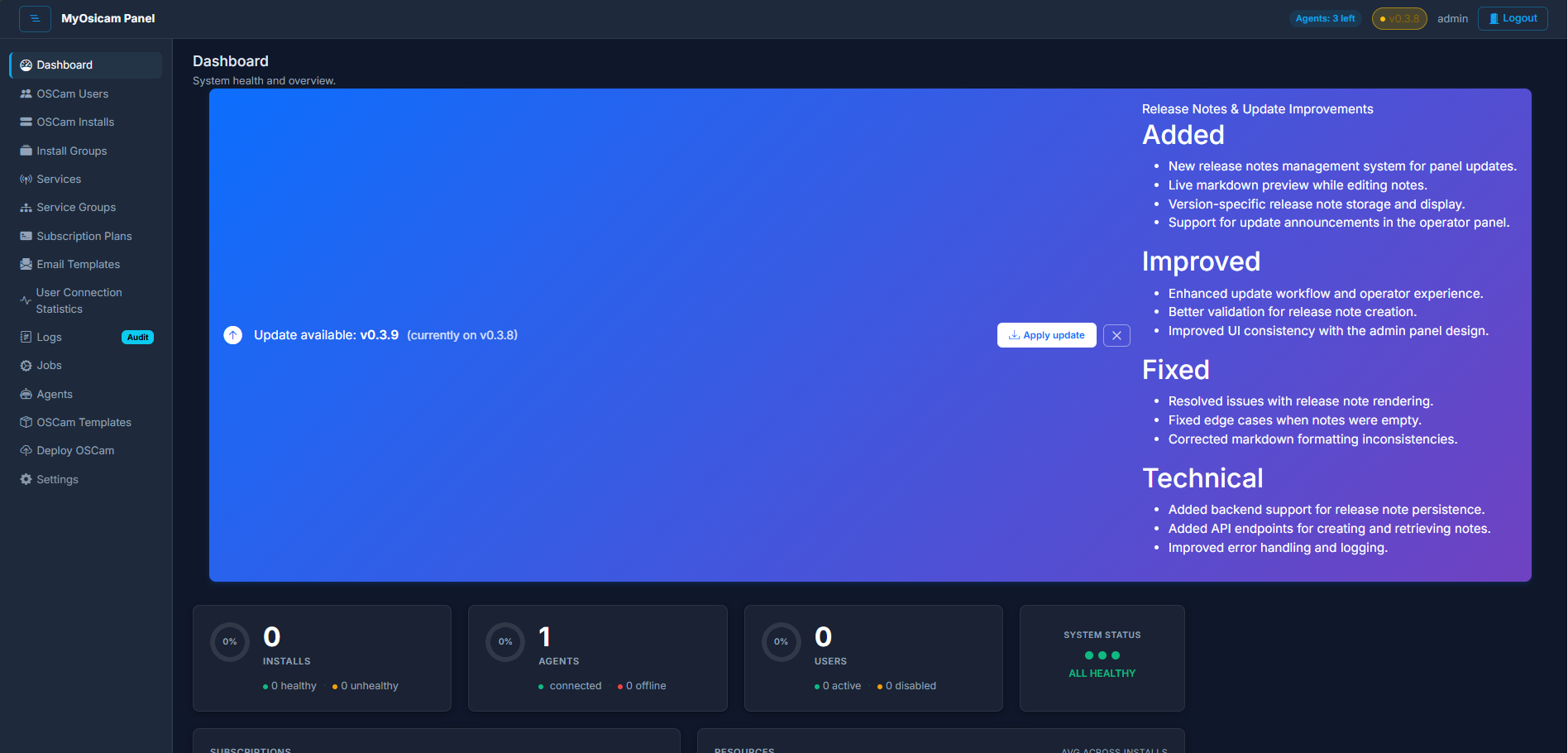Click '0 active' users label
1568x753 pixels.
tap(838, 686)
